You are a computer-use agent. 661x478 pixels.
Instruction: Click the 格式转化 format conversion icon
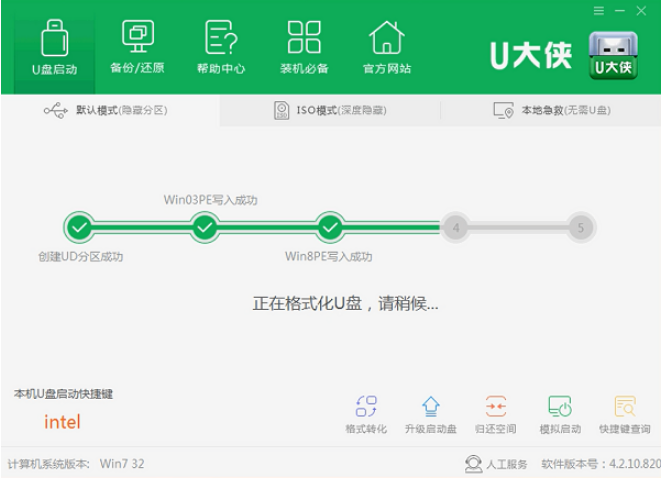pyautogui.click(x=366, y=414)
